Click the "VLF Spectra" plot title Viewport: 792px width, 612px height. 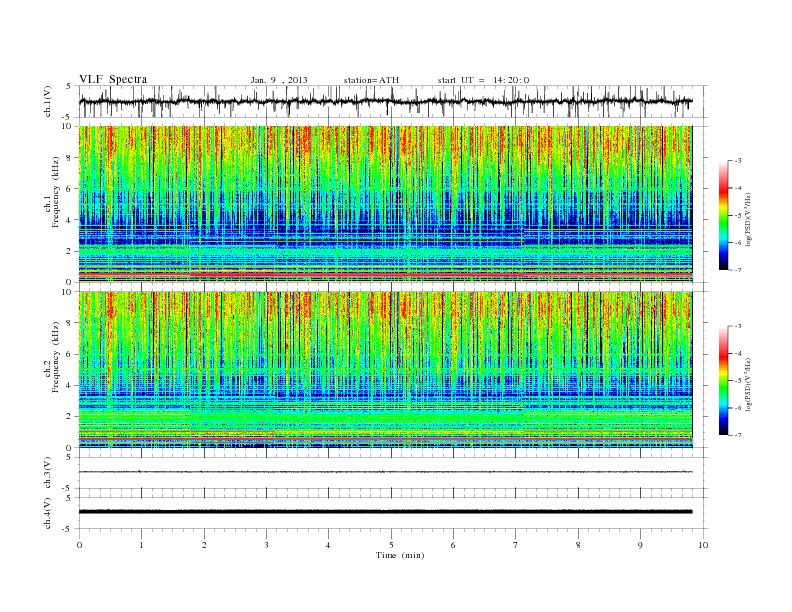(113, 79)
